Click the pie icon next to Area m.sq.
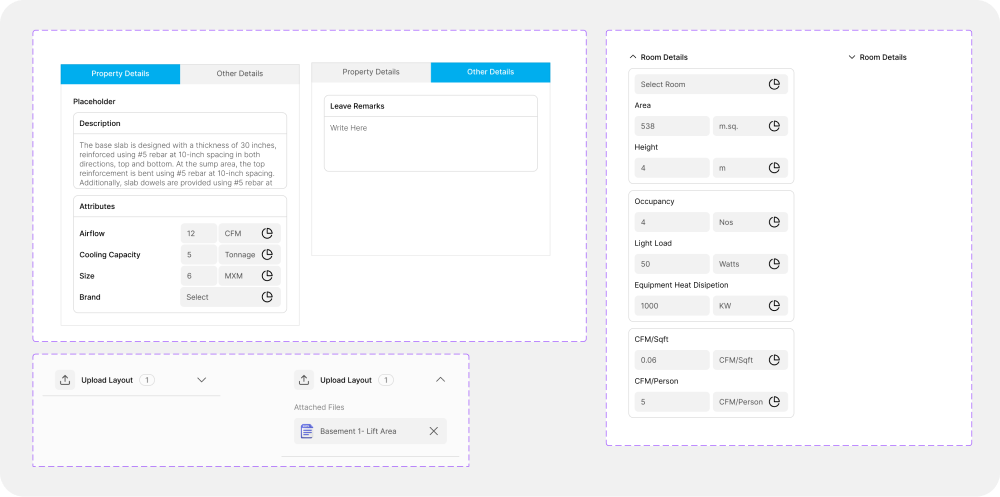Viewport: 1000px width, 497px height. pos(774,126)
